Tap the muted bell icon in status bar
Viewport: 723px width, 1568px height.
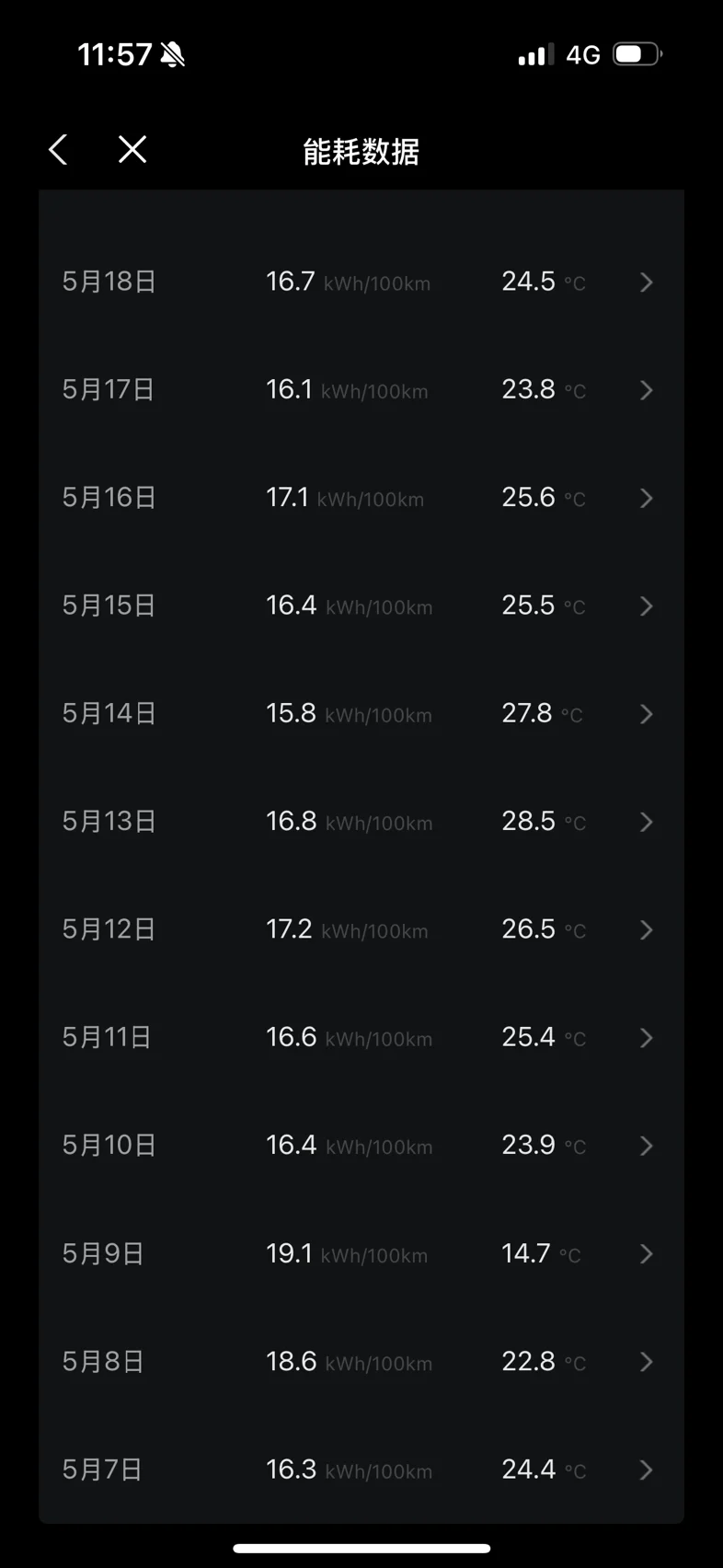pyautogui.click(x=172, y=55)
